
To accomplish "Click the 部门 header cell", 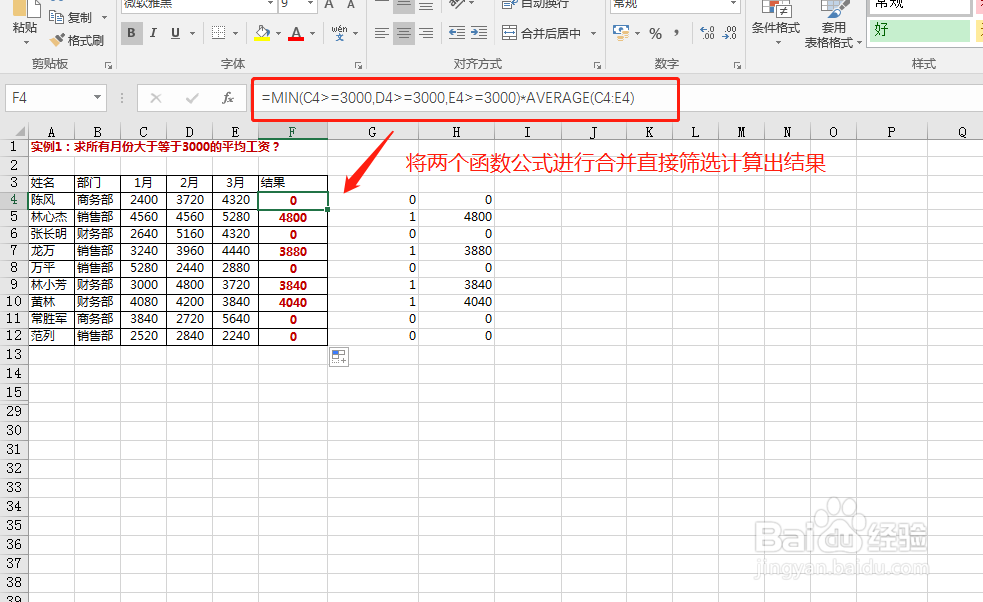I will pos(97,183).
